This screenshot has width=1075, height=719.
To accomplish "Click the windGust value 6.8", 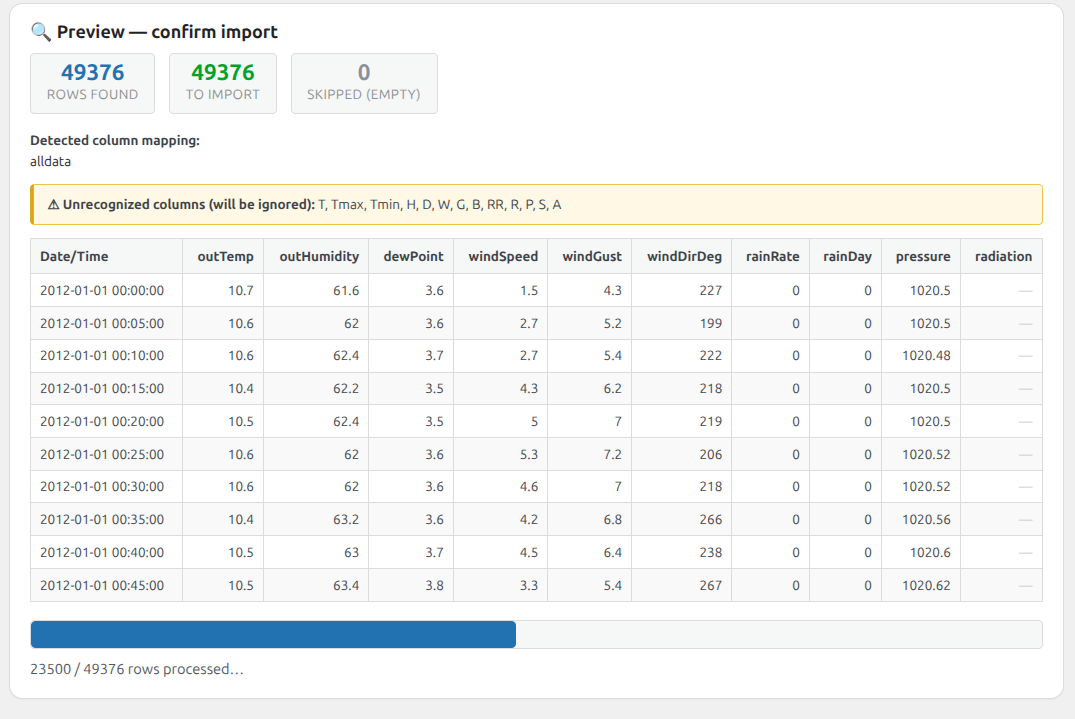I will coord(612,520).
